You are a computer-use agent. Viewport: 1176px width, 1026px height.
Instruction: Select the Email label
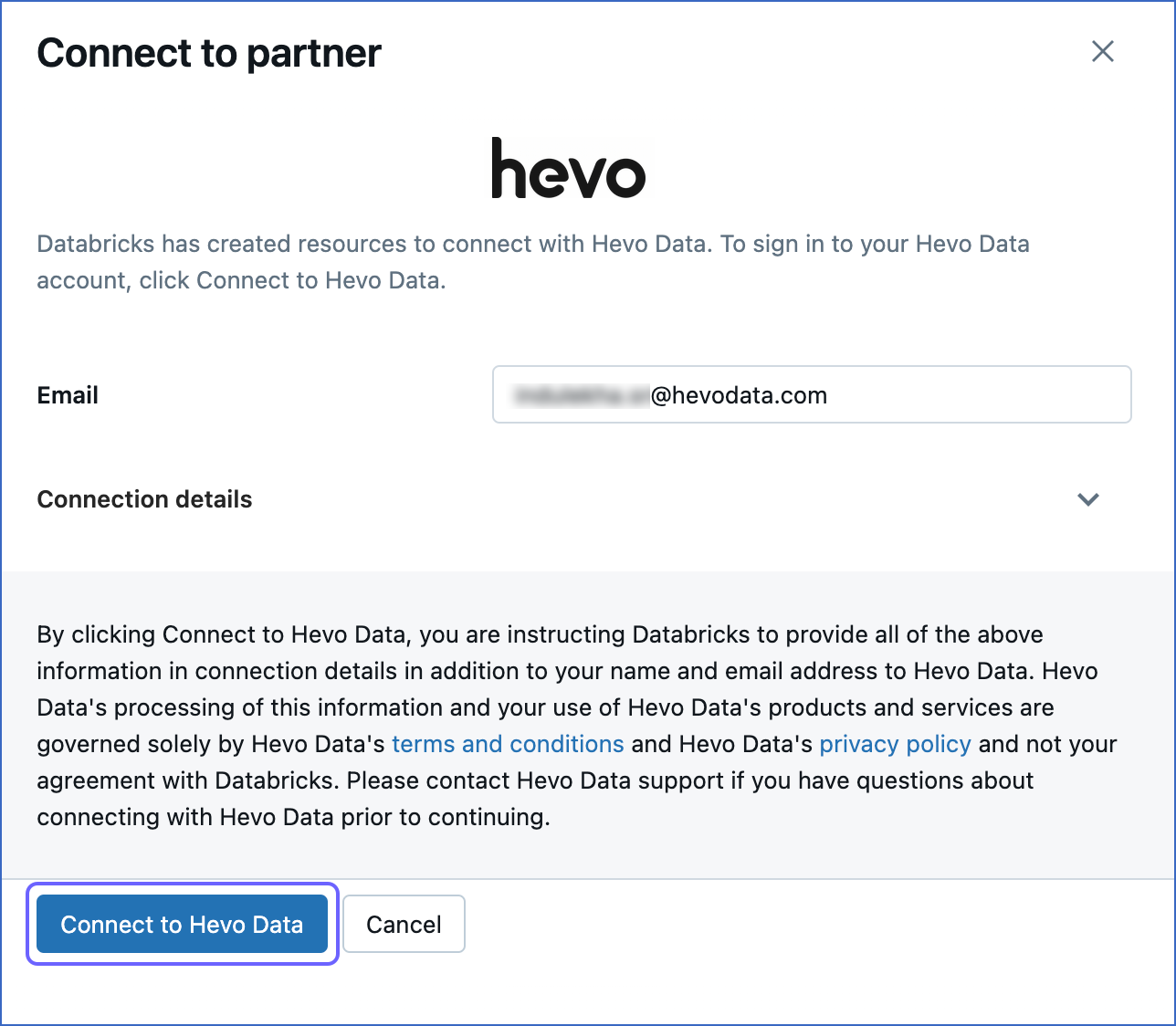(x=67, y=394)
